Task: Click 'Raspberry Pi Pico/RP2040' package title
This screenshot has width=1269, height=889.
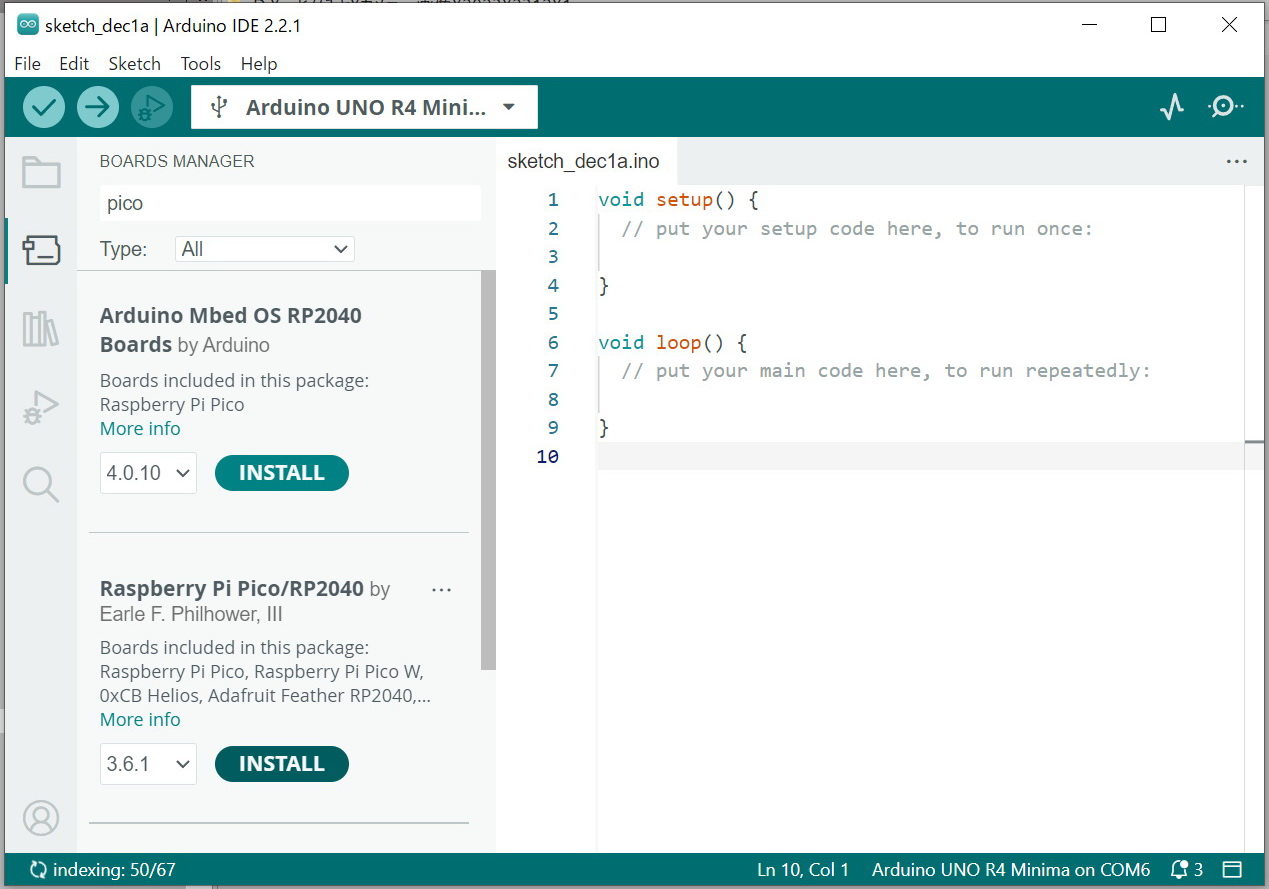Action: 232,589
